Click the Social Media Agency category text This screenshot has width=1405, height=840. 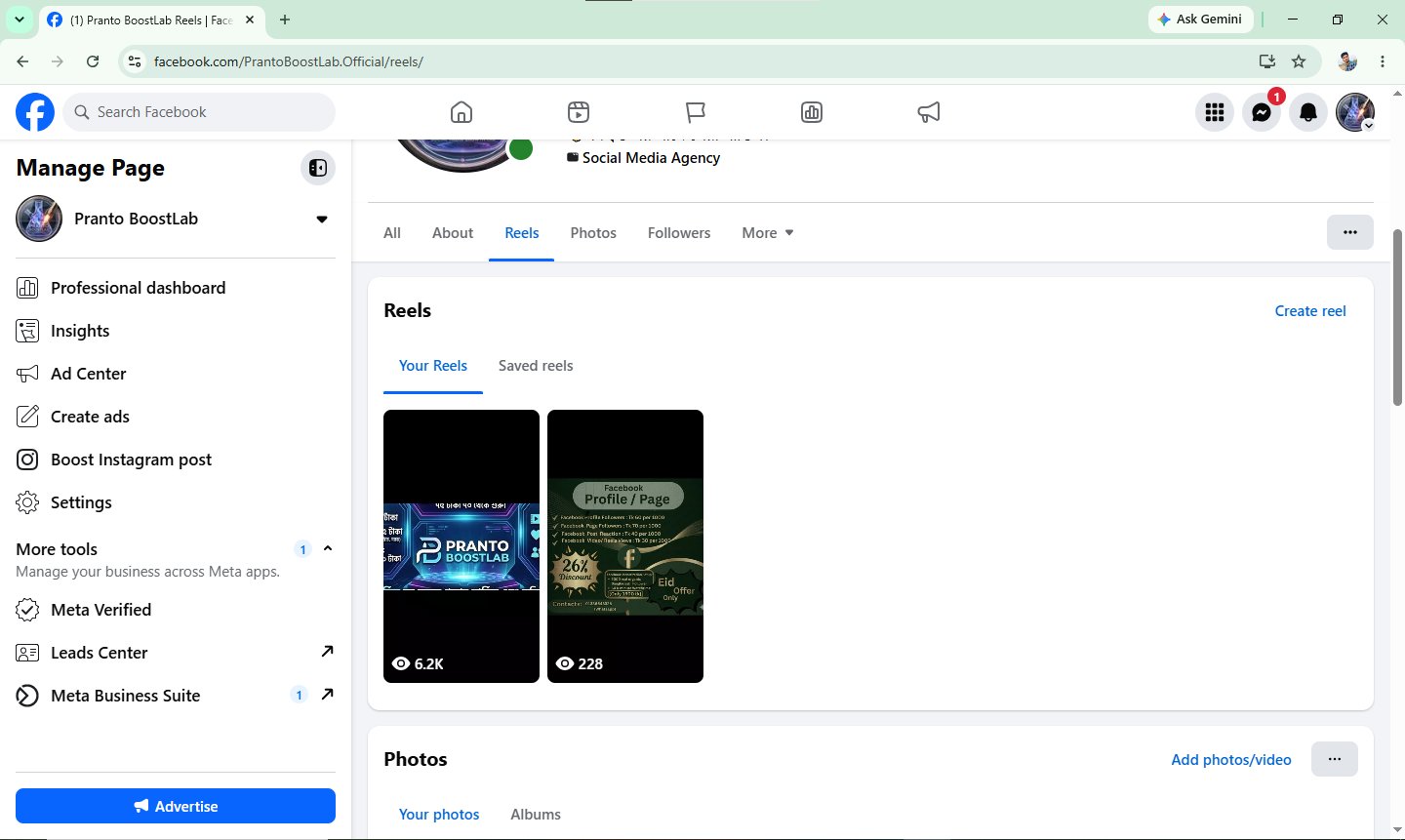click(651, 158)
